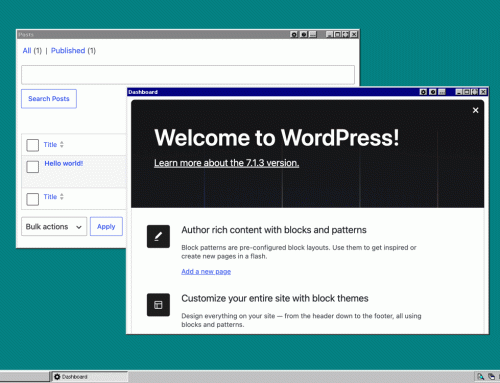The width and height of the screenshot is (500, 383).
Task: Click Customize your entire site heading
Action: 275,298
